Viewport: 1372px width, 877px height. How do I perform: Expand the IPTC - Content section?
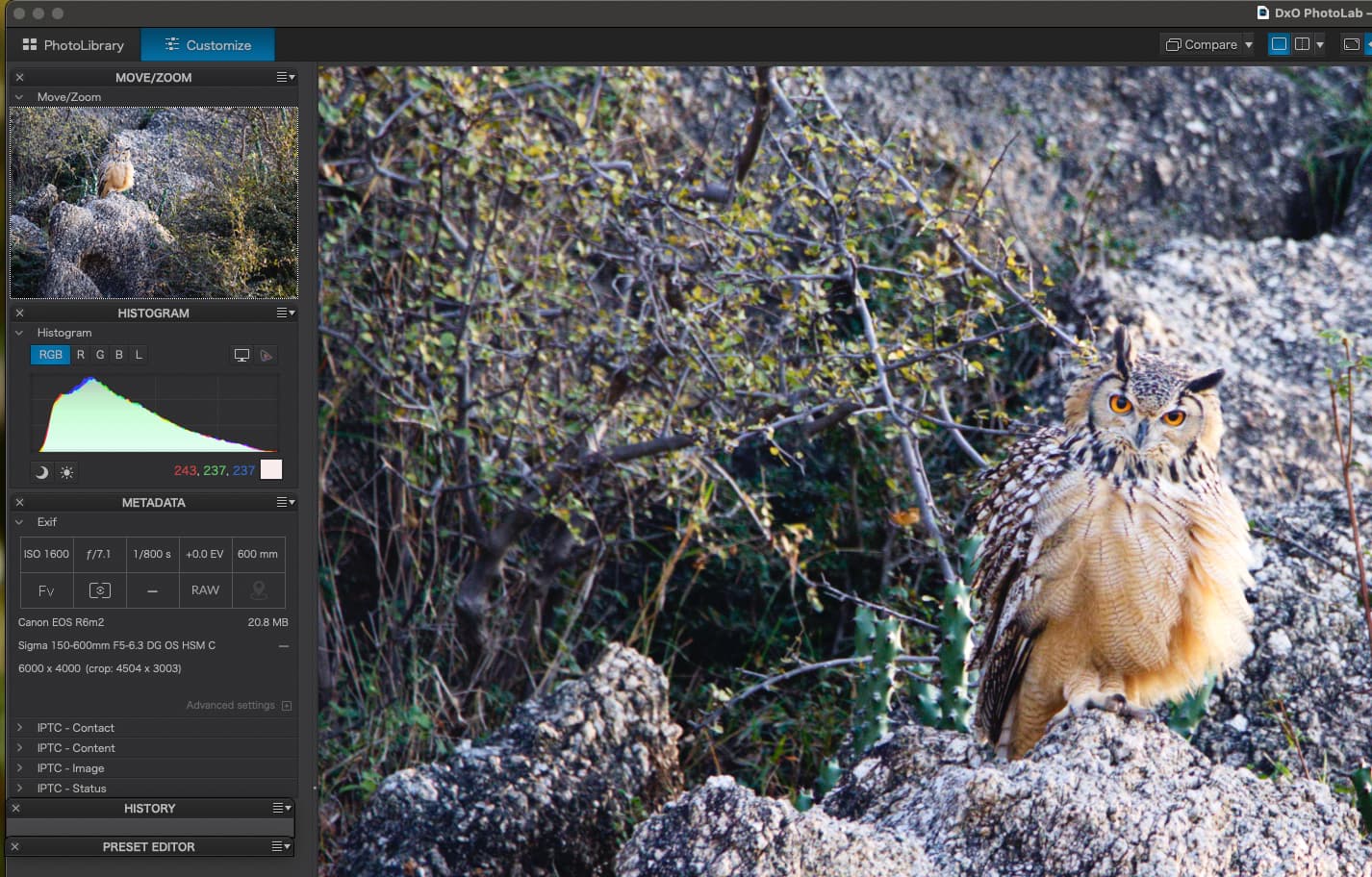click(154, 748)
